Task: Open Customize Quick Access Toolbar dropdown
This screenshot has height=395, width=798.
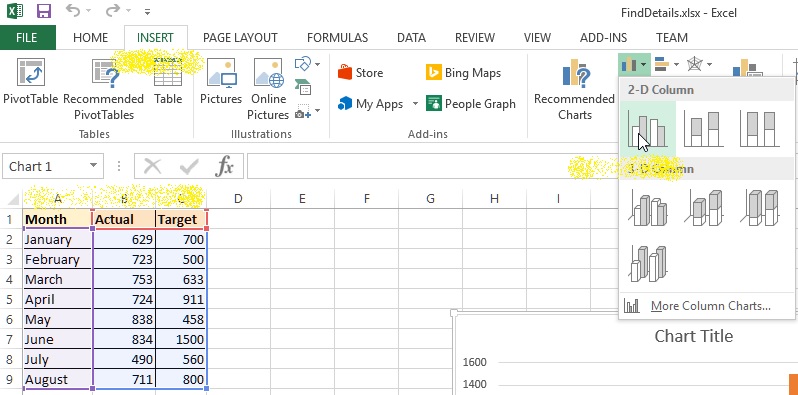Action: tap(147, 11)
